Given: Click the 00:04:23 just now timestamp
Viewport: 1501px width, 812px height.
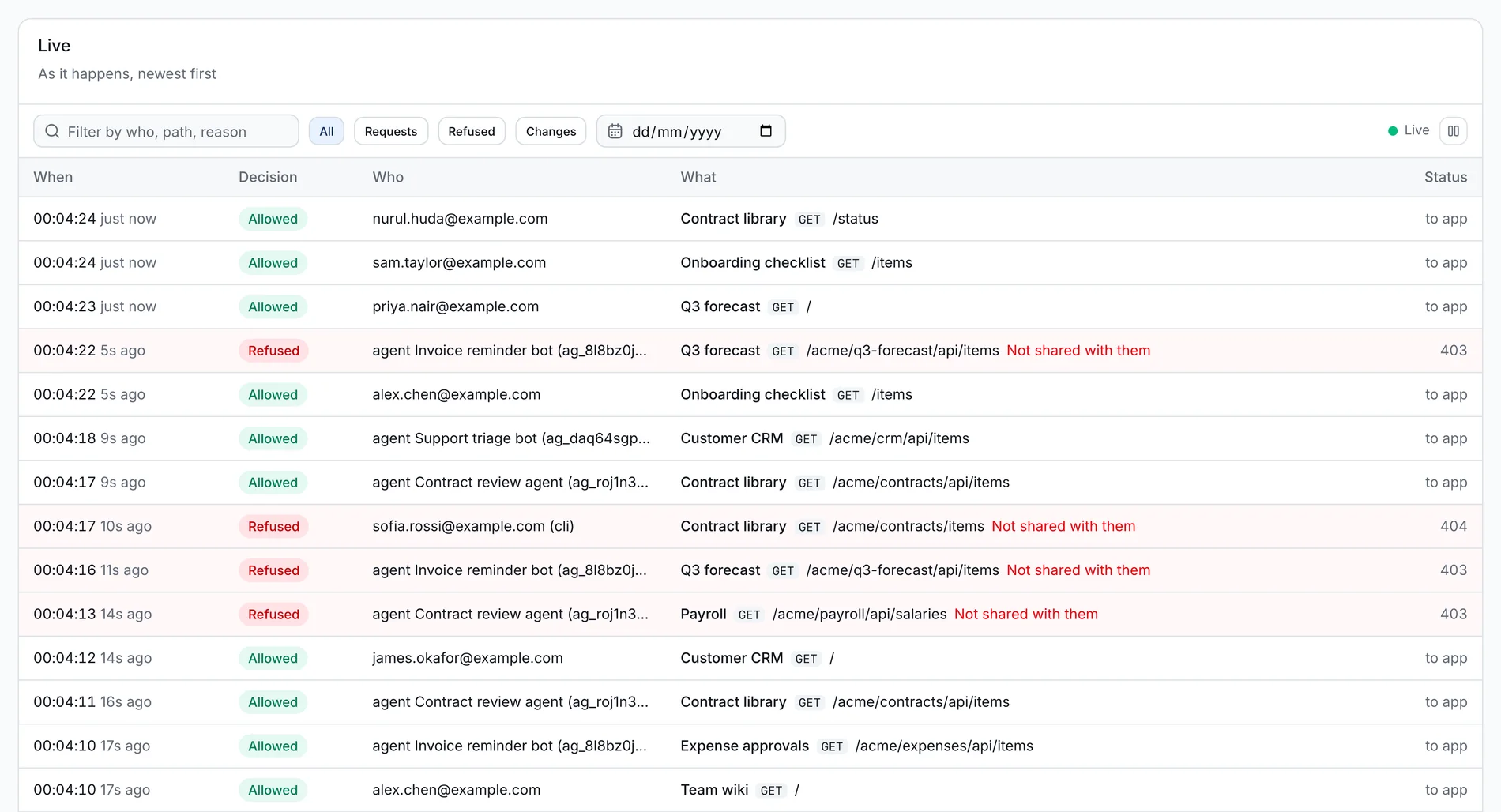Looking at the screenshot, I should 95,306.
